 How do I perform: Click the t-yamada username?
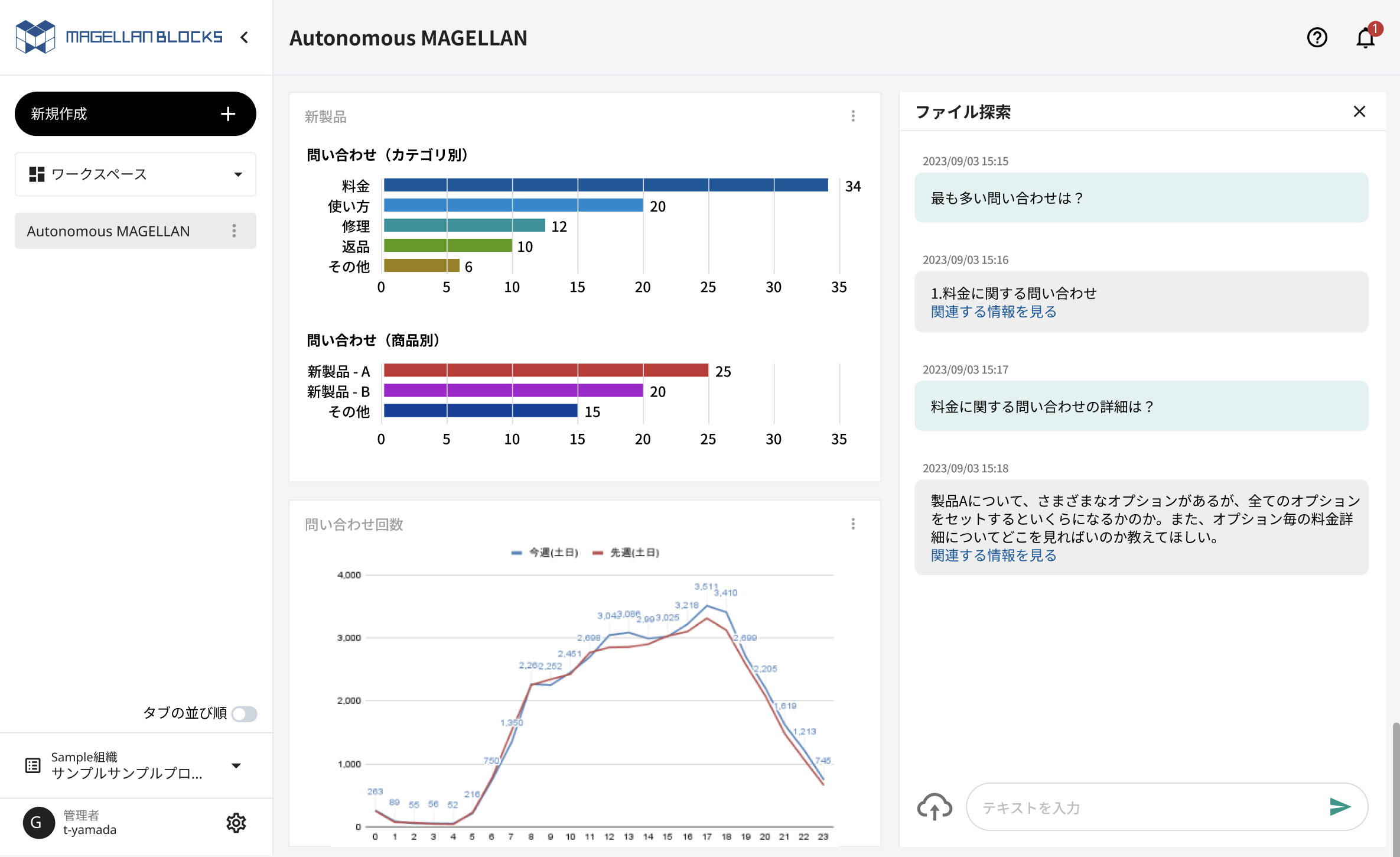90,830
